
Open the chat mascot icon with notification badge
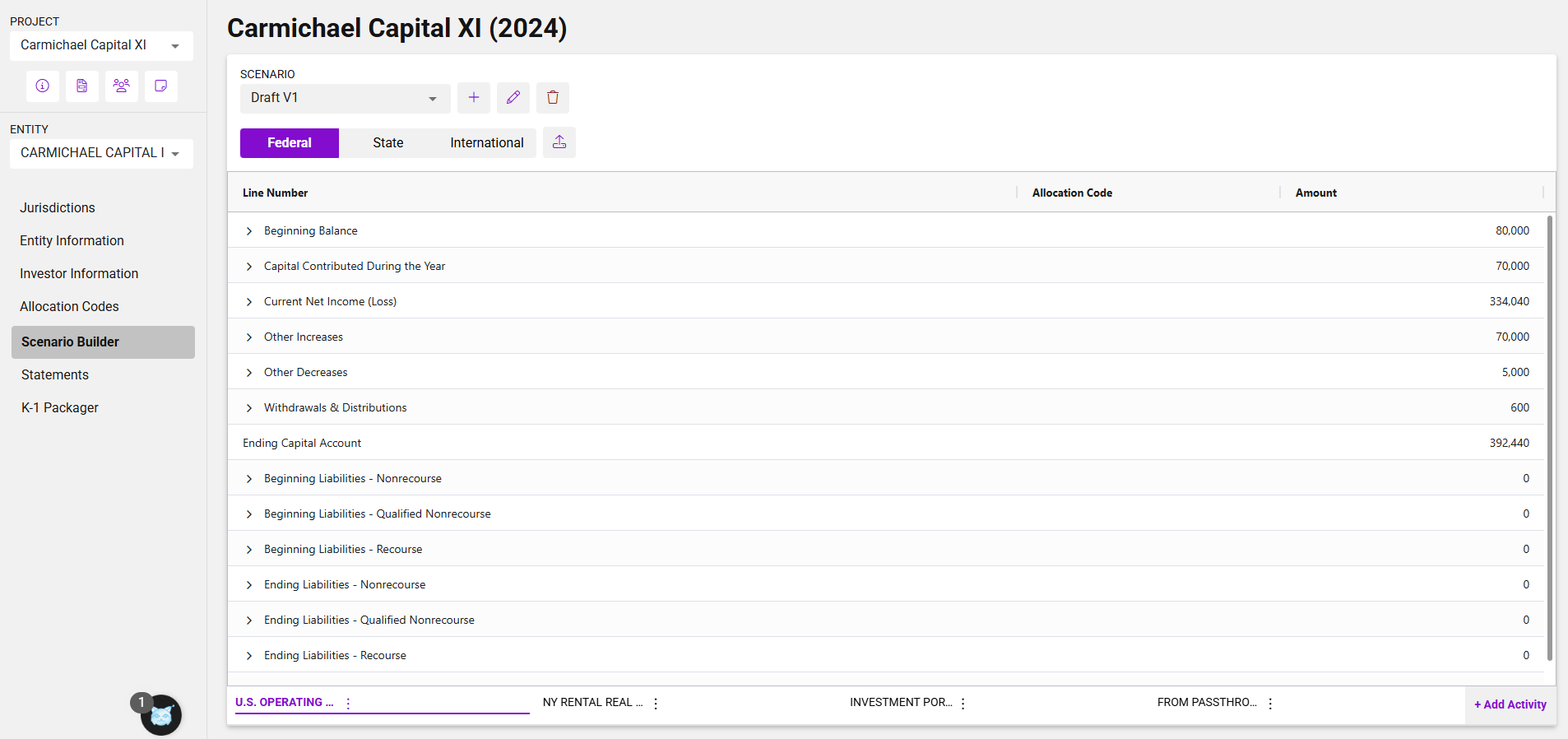(160, 714)
